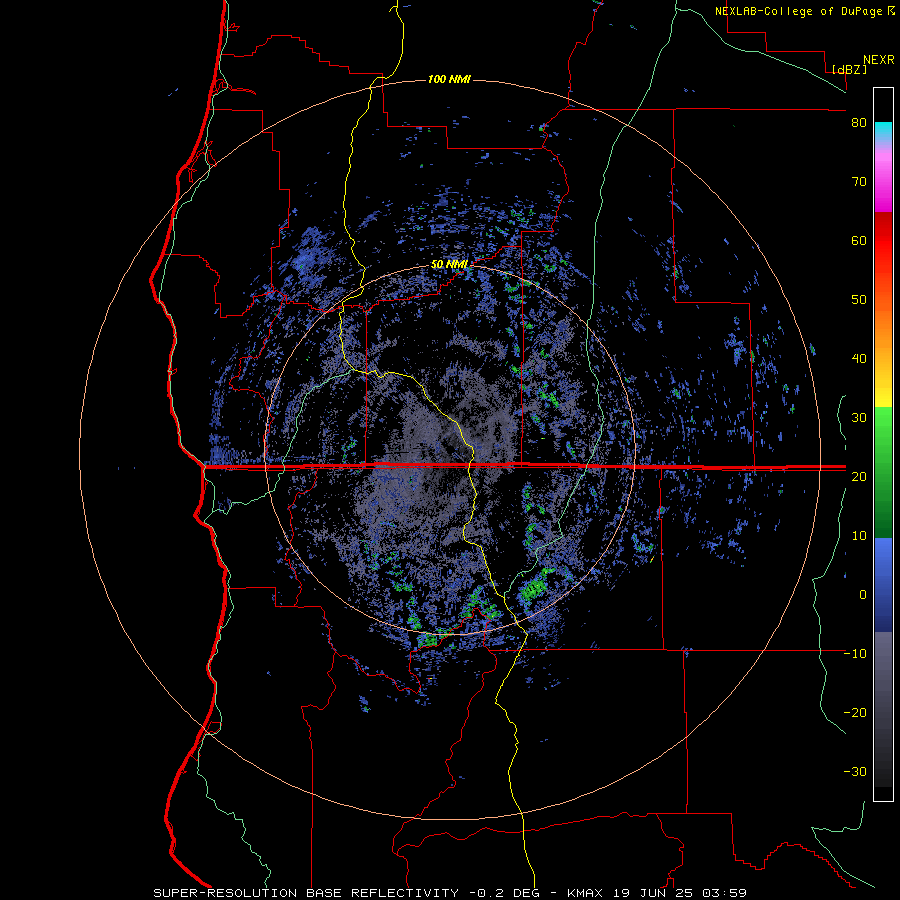Image resolution: width=900 pixels, height=900 pixels.
Task: Click the cyan segment of the color bar
Action: [x=883, y=131]
